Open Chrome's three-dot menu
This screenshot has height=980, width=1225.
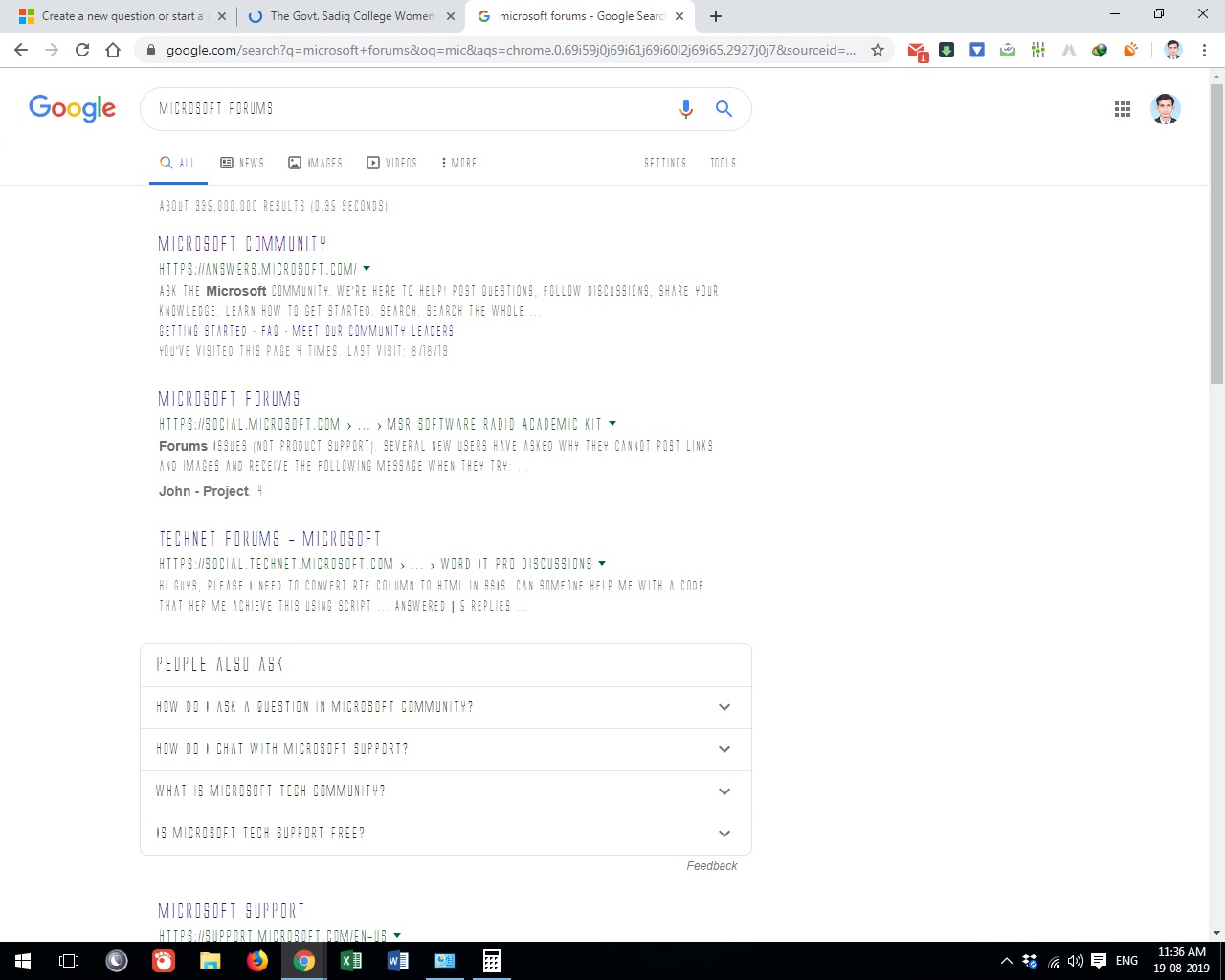1204,50
